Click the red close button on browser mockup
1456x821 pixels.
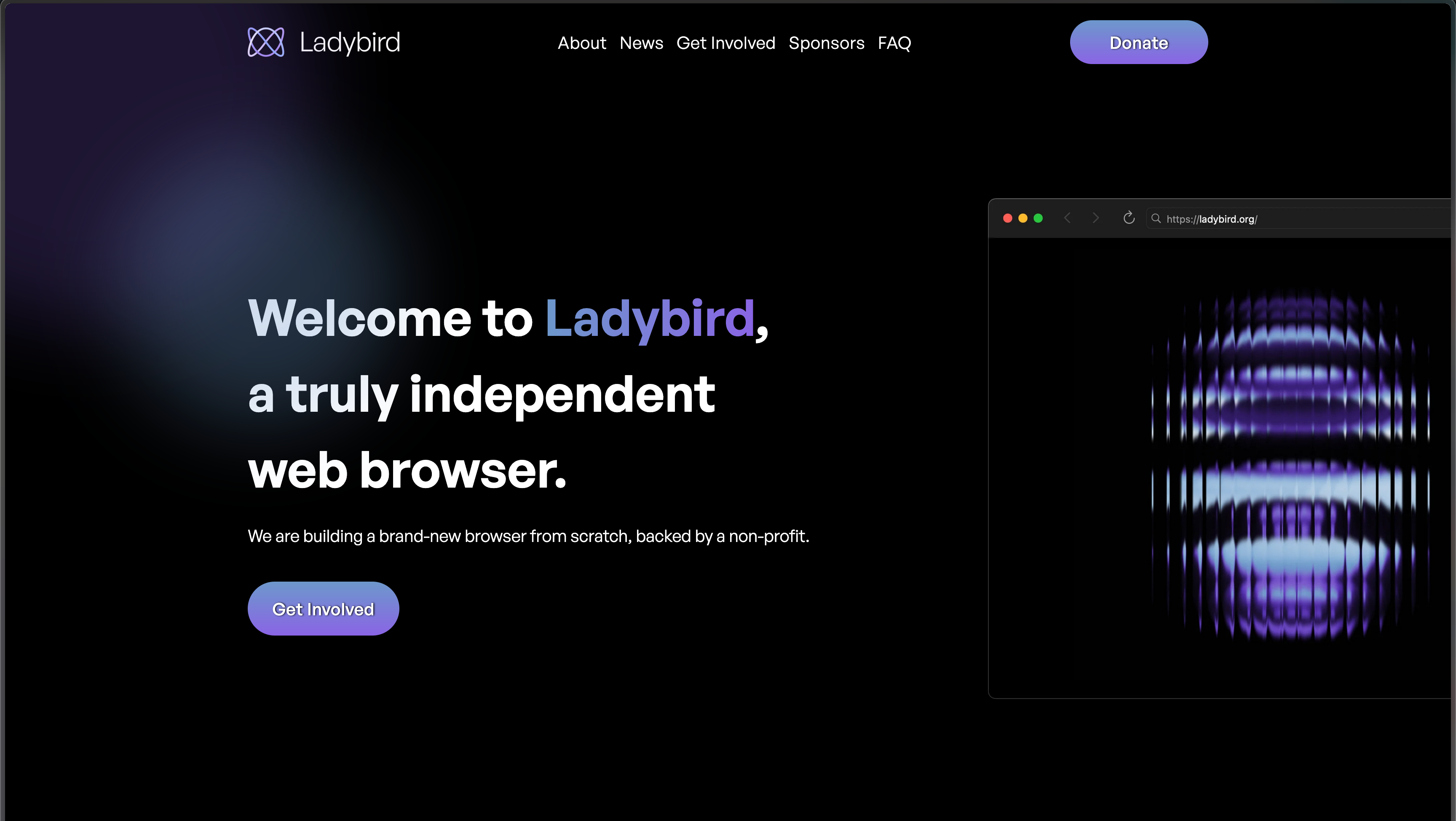pos(1007,218)
